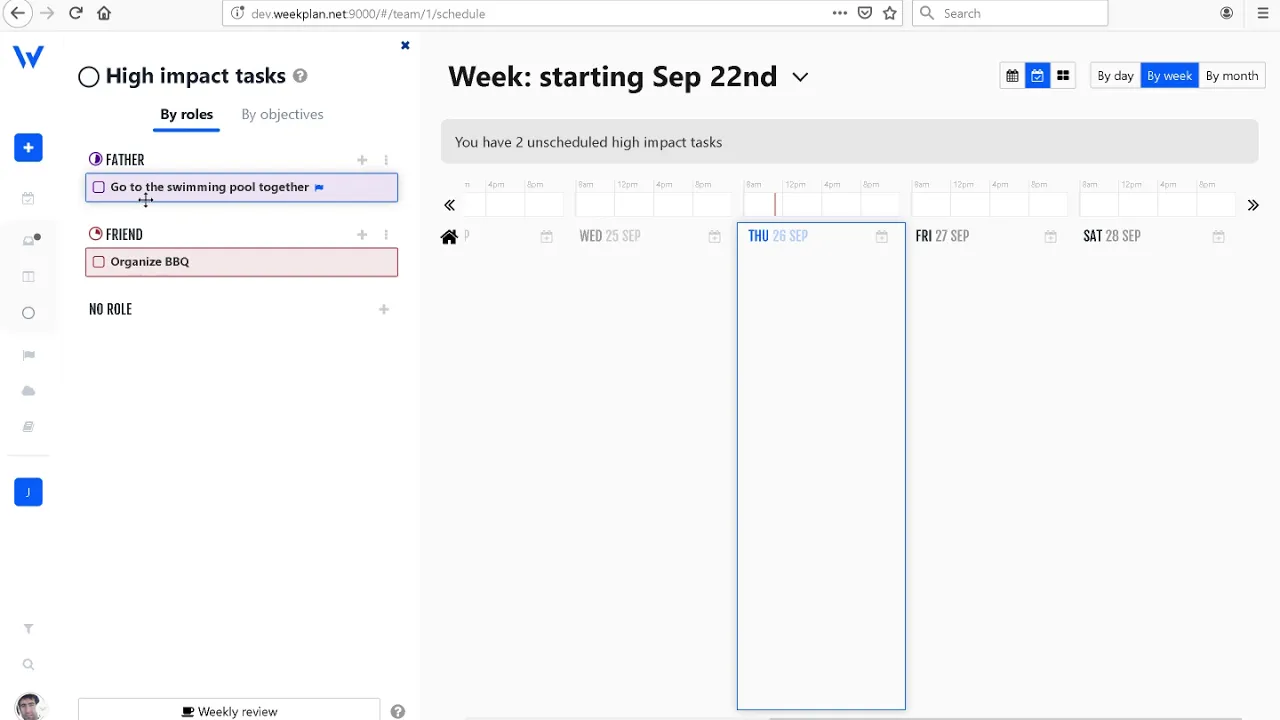Open the journal icon in the sidebar
Image resolution: width=1280 pixels, height=720 pixels.
pos(28,426)
